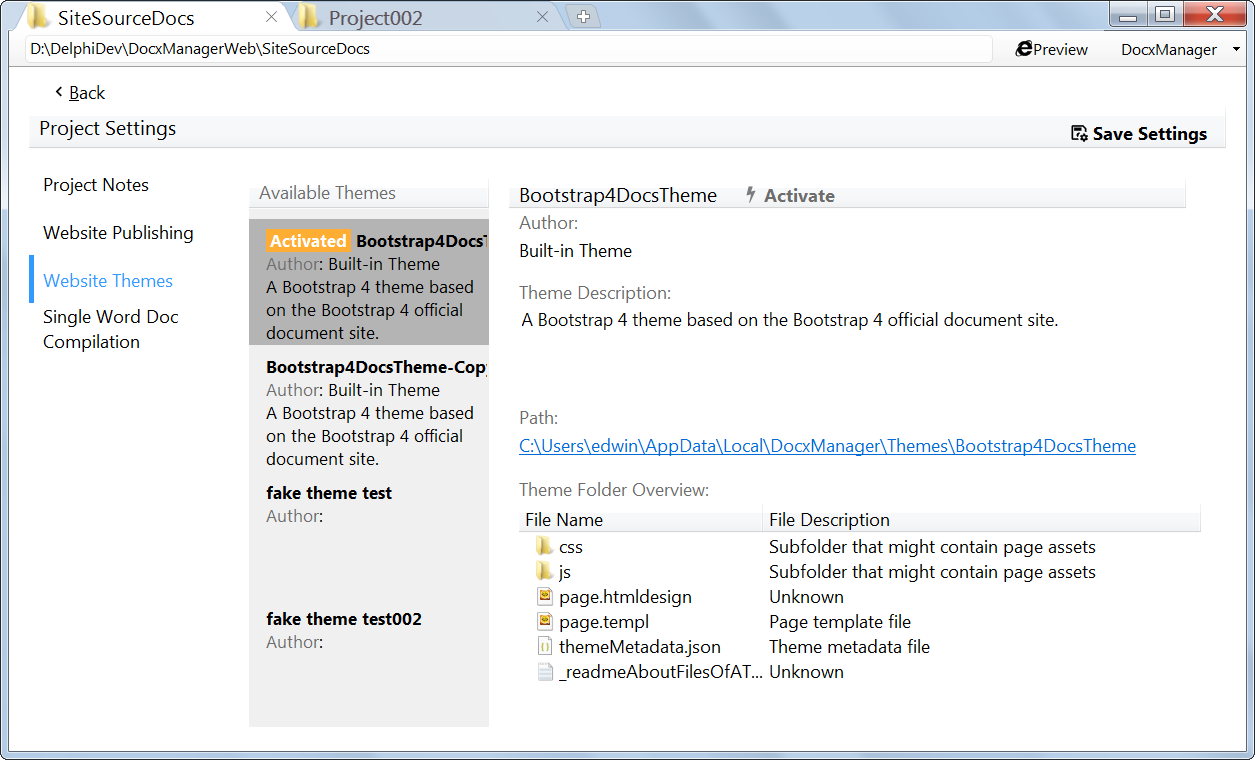Click the SiteSourceDocs tab folder icon
This screenshot has width=1255, height=760.
(37, 16)
